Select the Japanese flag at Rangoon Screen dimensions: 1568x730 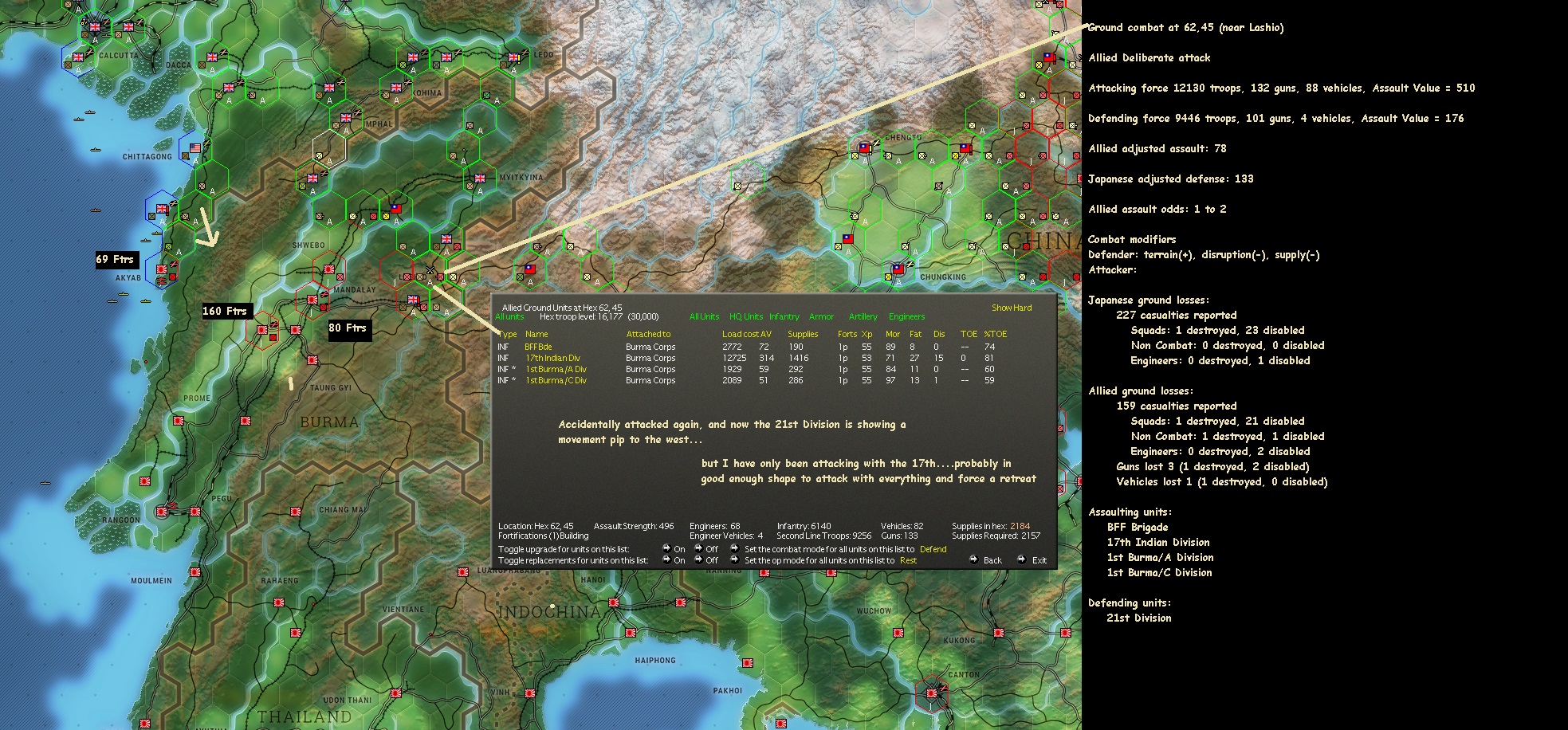(163, 511)
